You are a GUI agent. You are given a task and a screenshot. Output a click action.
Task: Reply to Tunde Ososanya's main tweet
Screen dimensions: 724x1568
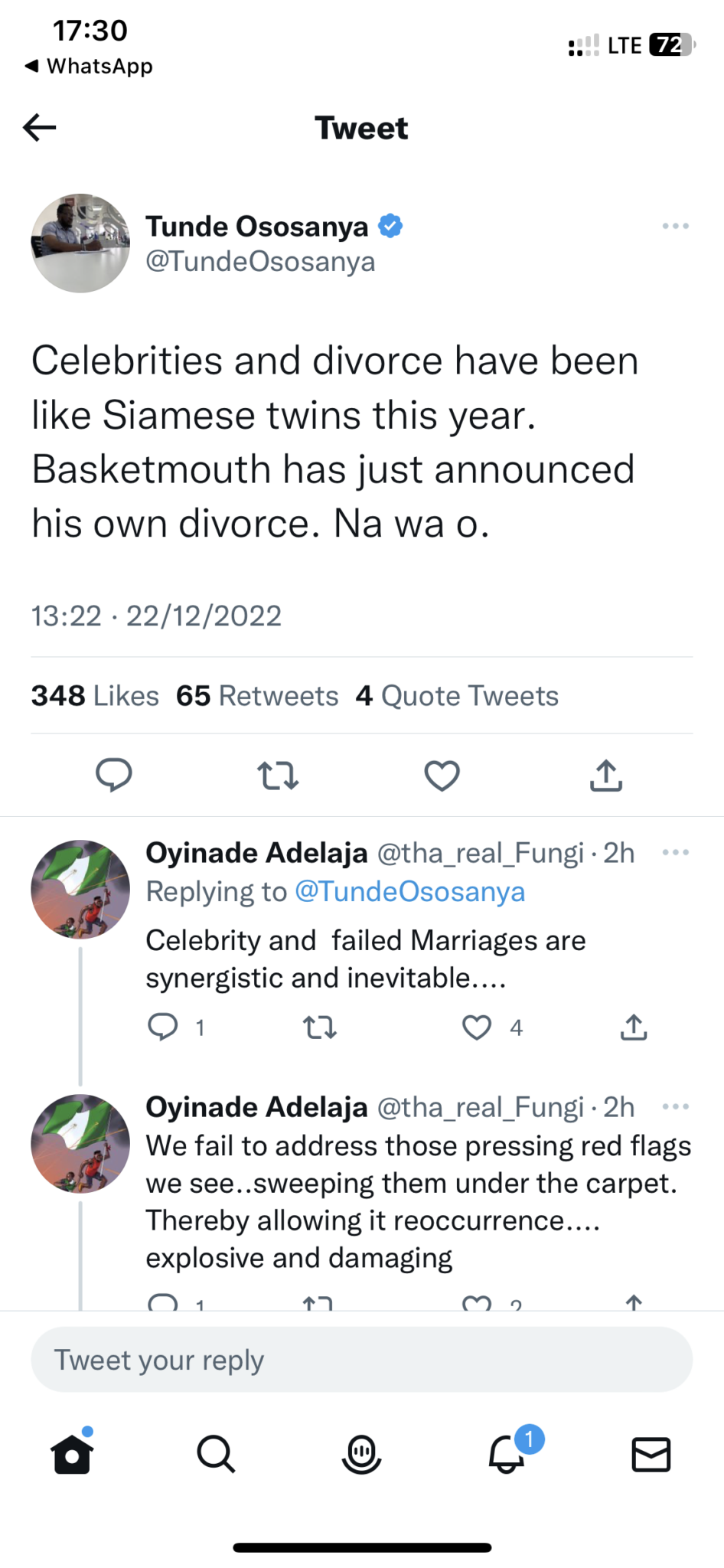click(113, 775)
